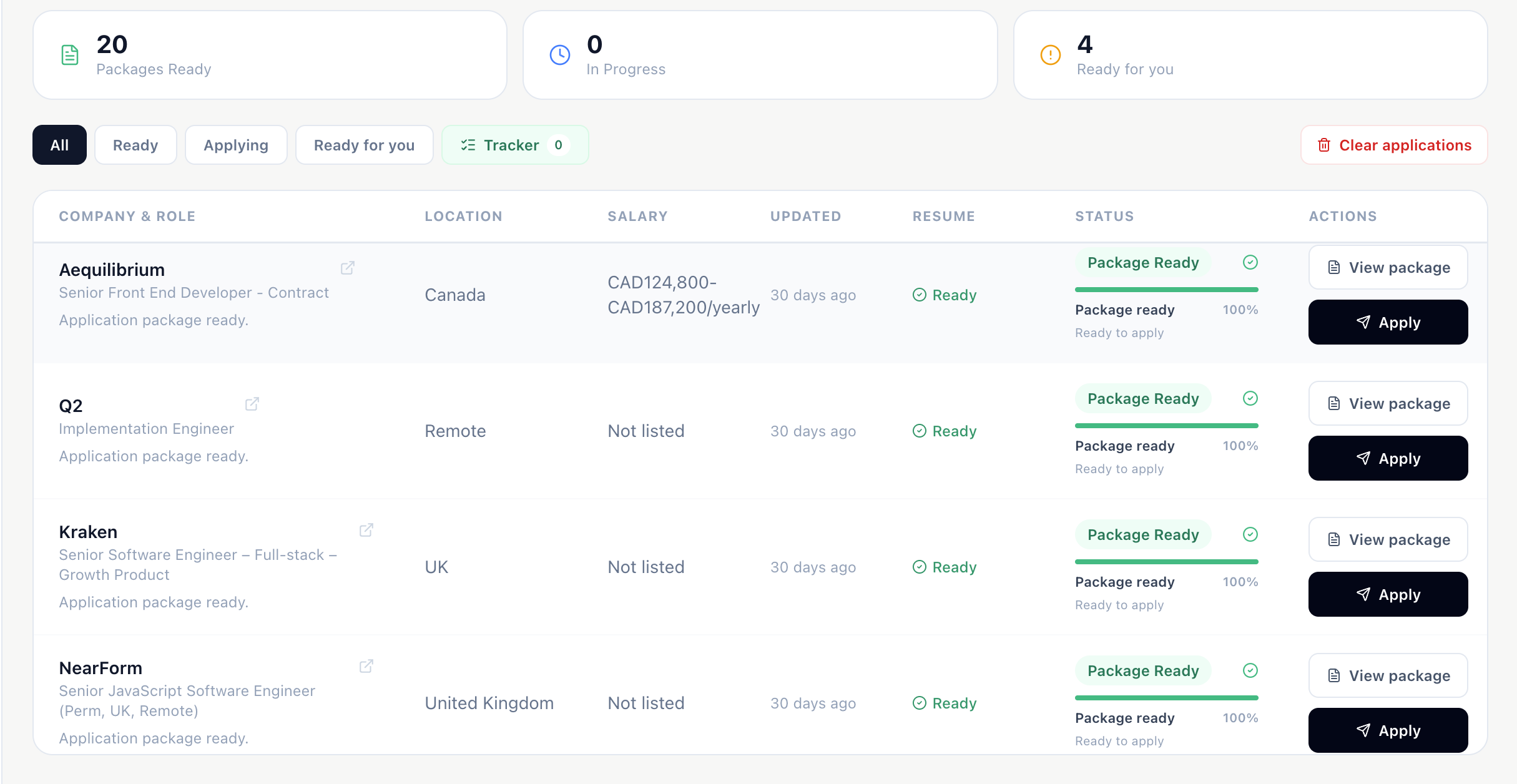View package for Aequilibrium
This screenshot has height=784, width=1517.
click(1388, 267)
